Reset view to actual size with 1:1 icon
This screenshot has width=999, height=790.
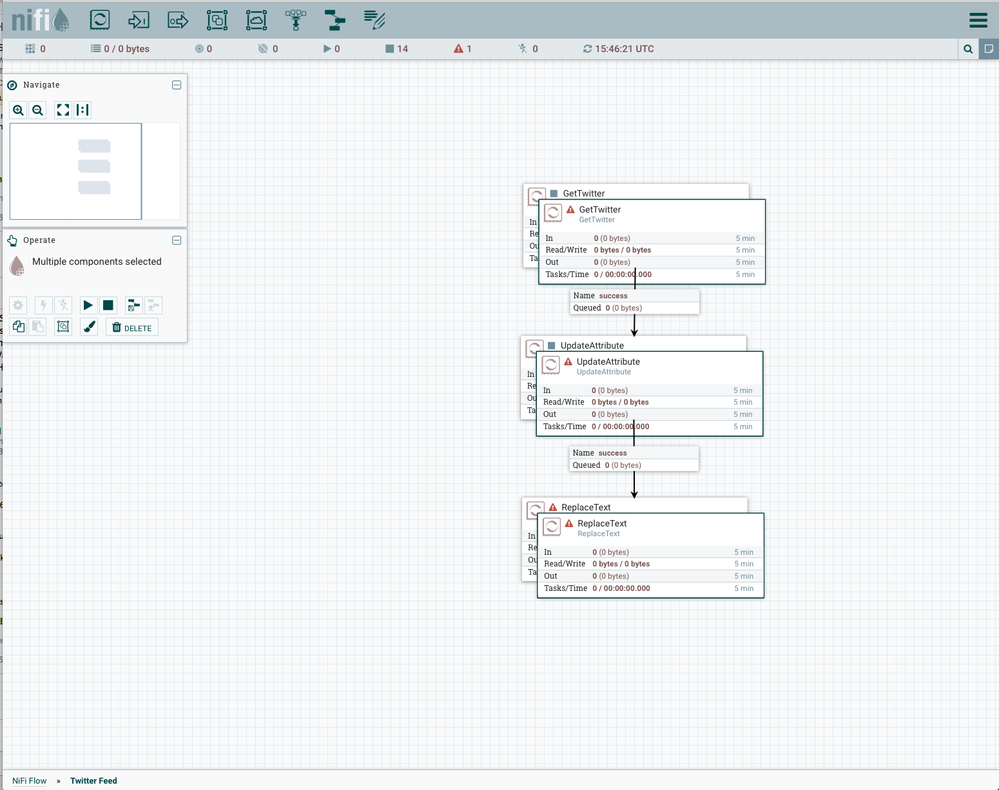[x=81, y=110]
